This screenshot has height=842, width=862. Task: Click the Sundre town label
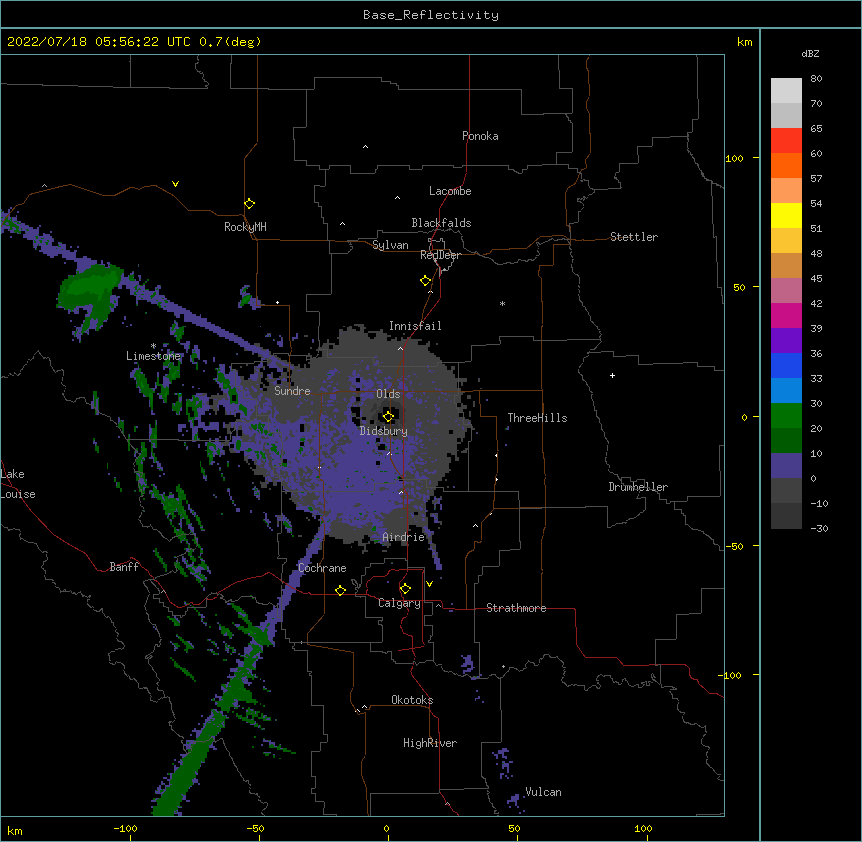click(x=292, y=391)
